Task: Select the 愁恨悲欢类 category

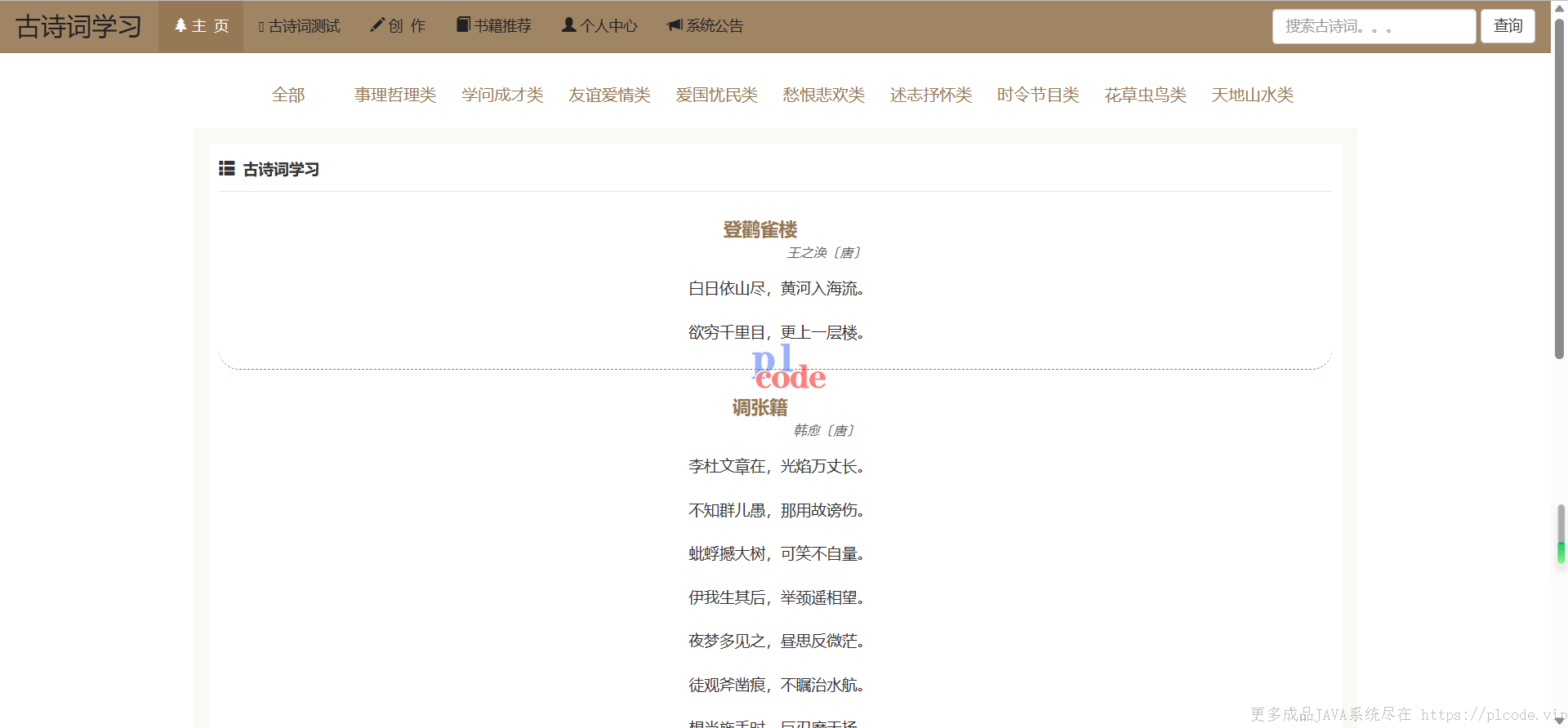Action: 823,95
